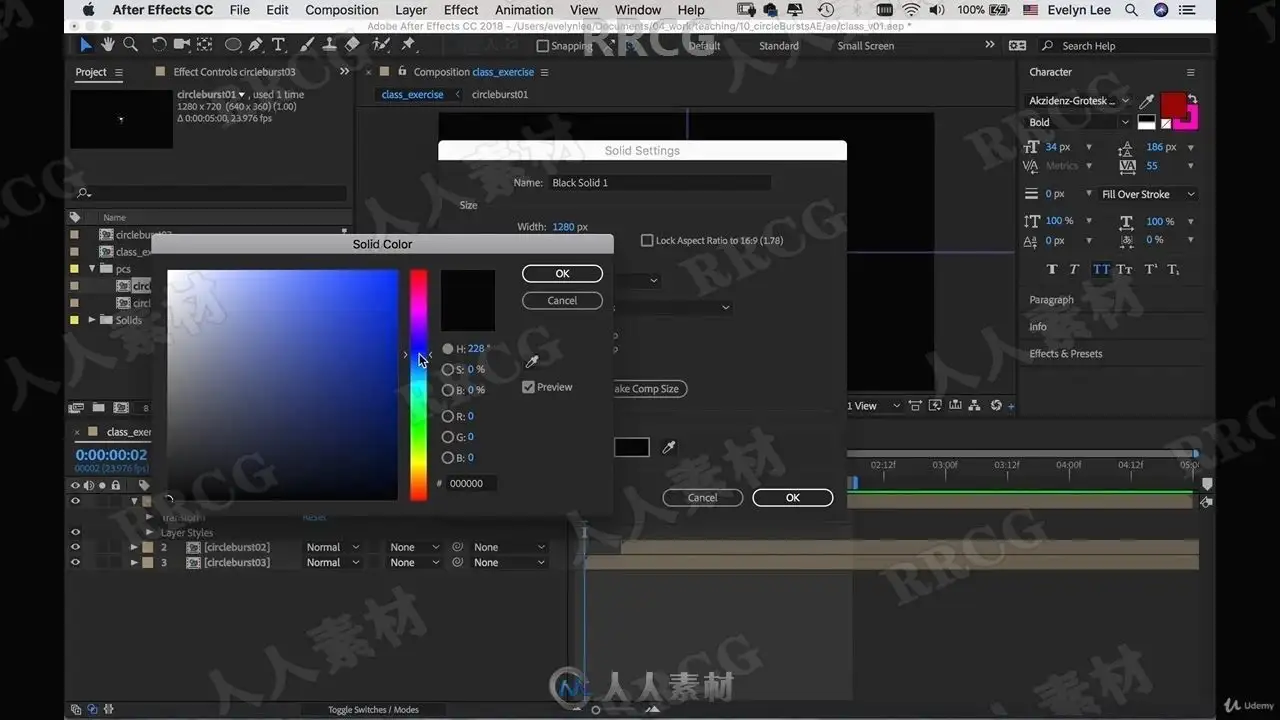Enable Lock Aspect Ratio to 16:9 checkbox

647,241
